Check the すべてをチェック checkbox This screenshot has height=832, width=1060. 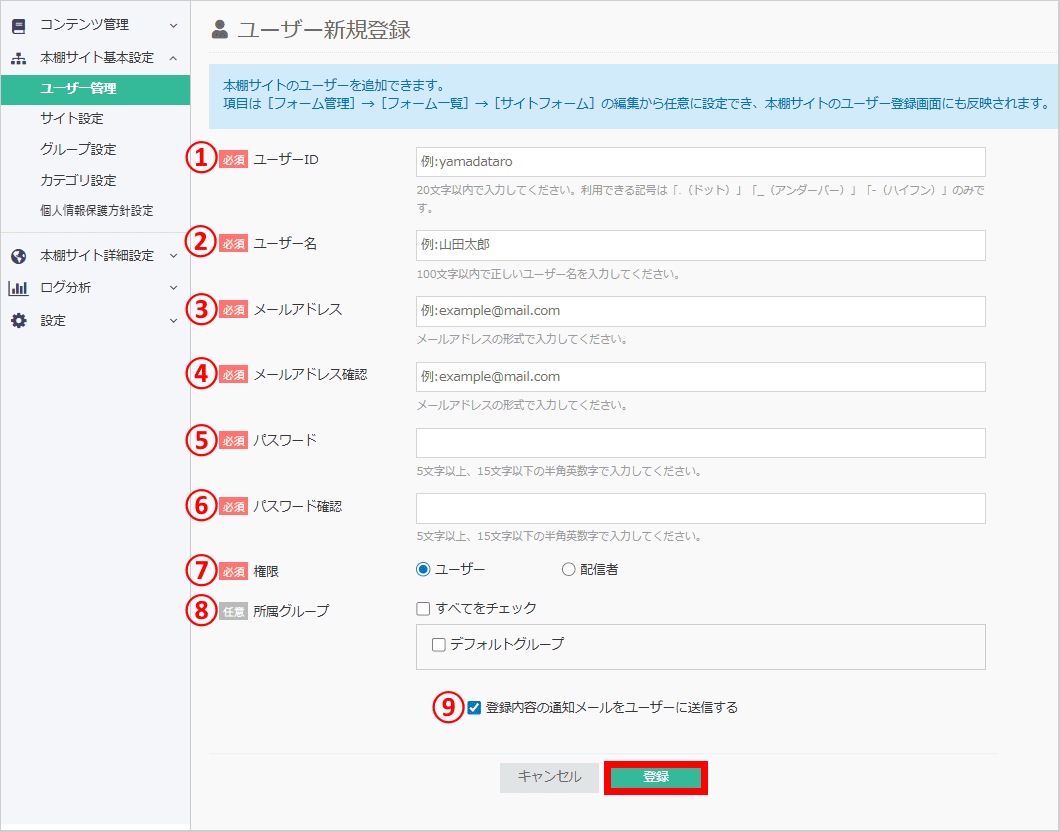coord(423,609)
